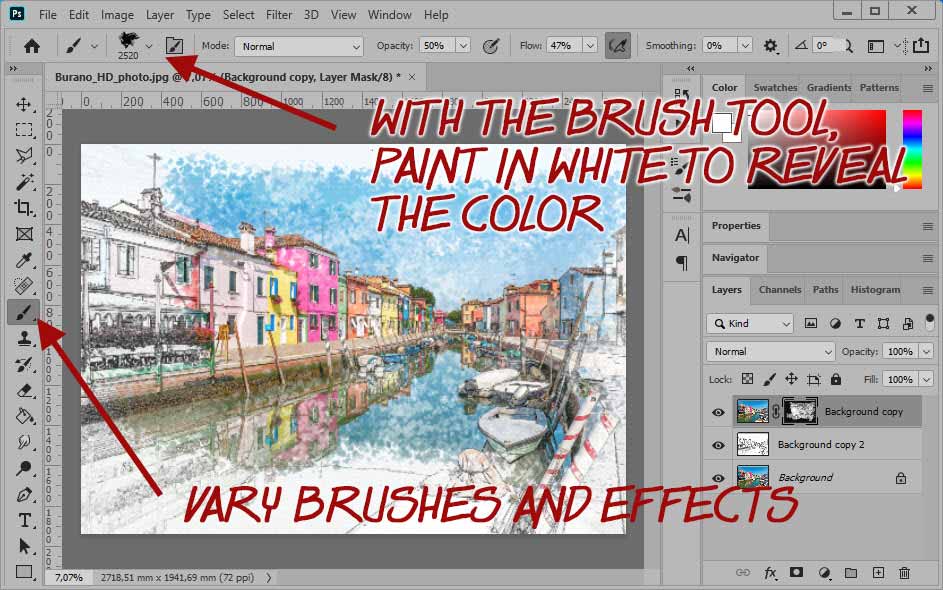Switch to the Paths tab
This screenshot has width=943, height=590.
[x=825, y=290]
